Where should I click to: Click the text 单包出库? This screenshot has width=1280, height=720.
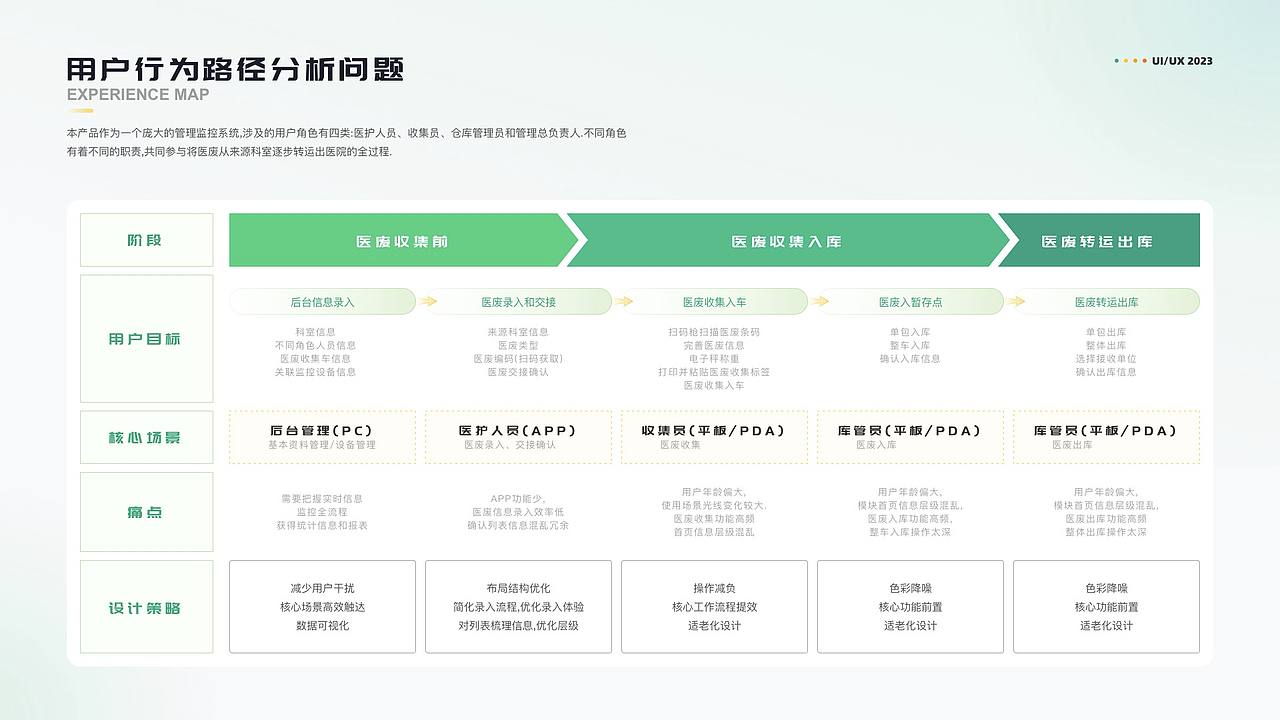(1106, 332)
